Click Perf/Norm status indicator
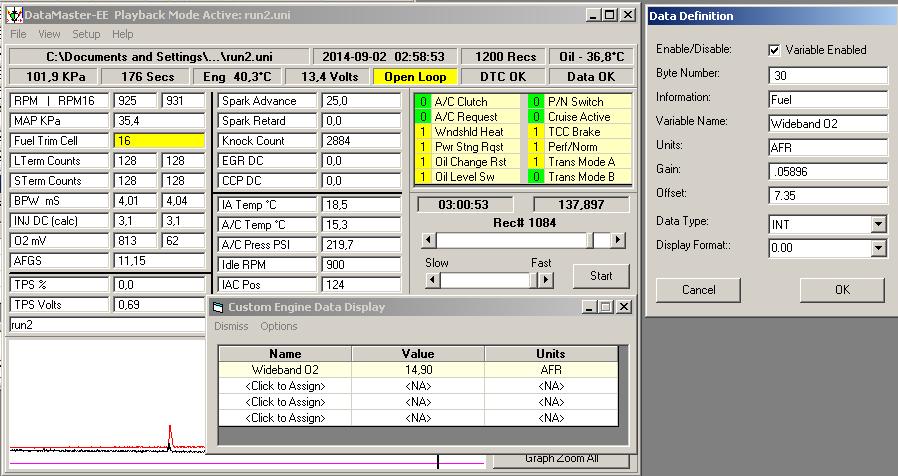The height and width of the screenshot is (476, 898). pos(535,147)
